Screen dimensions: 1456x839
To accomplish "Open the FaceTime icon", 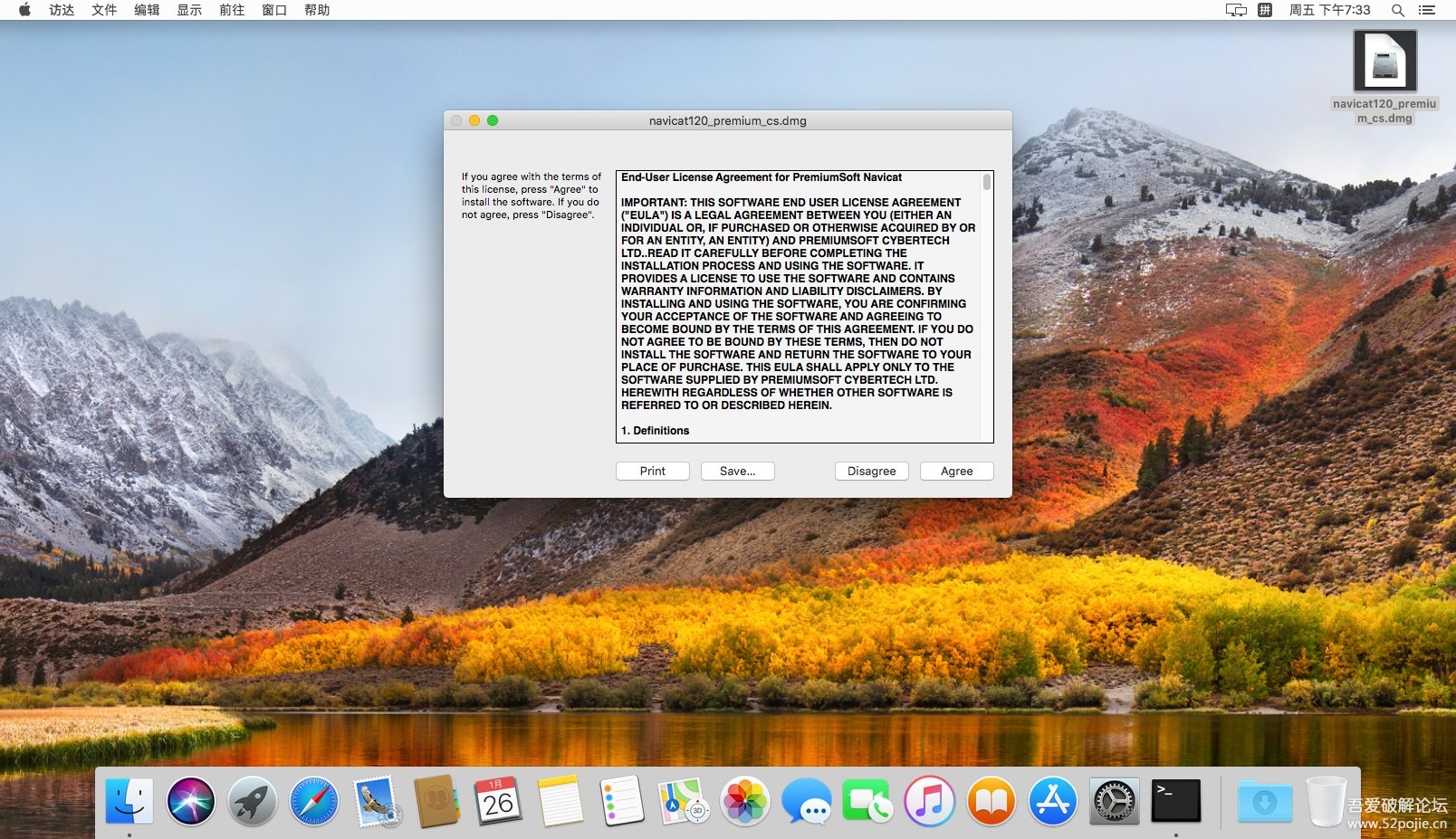I will pos(867,801).
